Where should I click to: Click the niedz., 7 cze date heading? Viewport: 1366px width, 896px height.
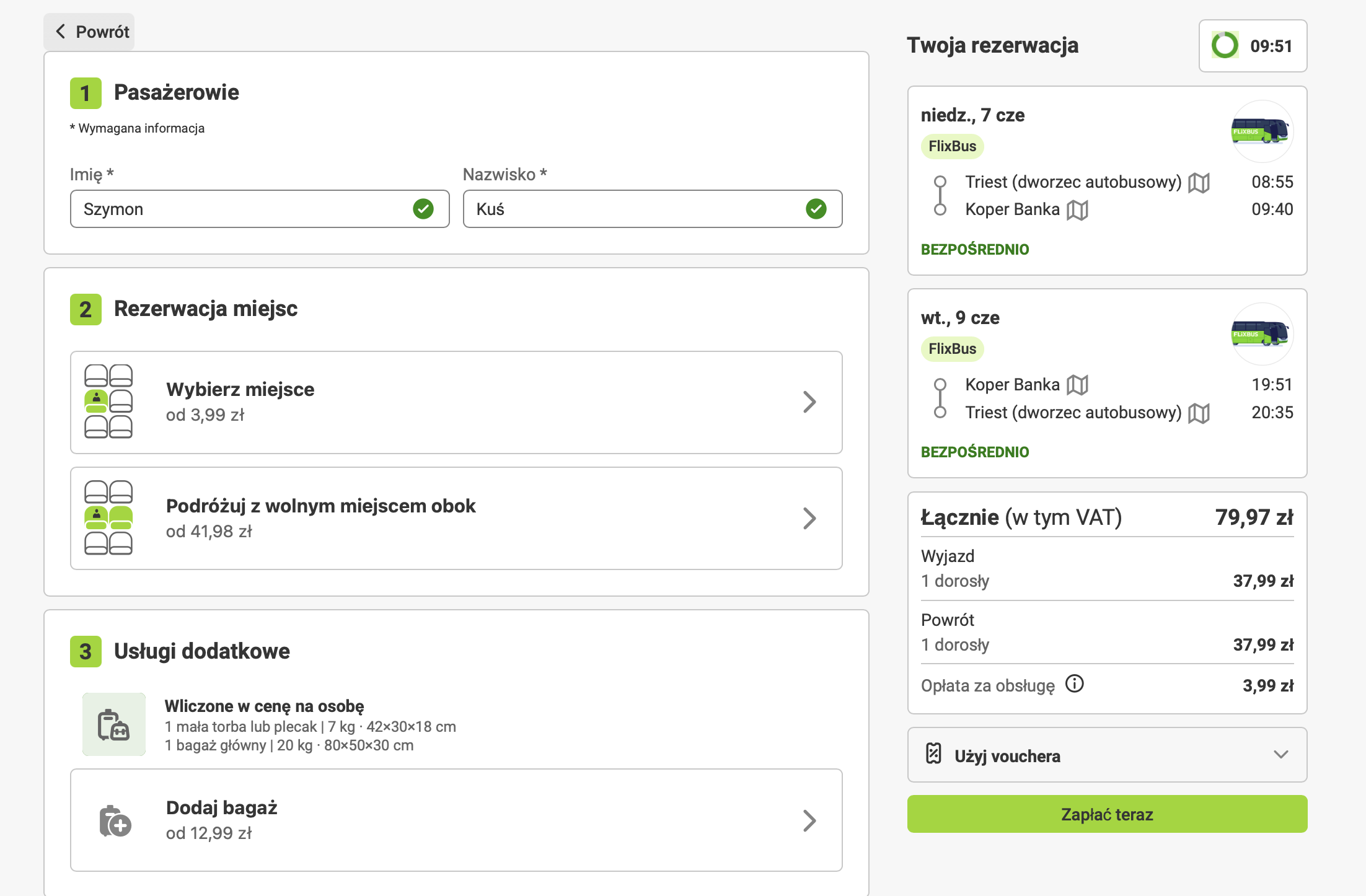coord(972,115)
